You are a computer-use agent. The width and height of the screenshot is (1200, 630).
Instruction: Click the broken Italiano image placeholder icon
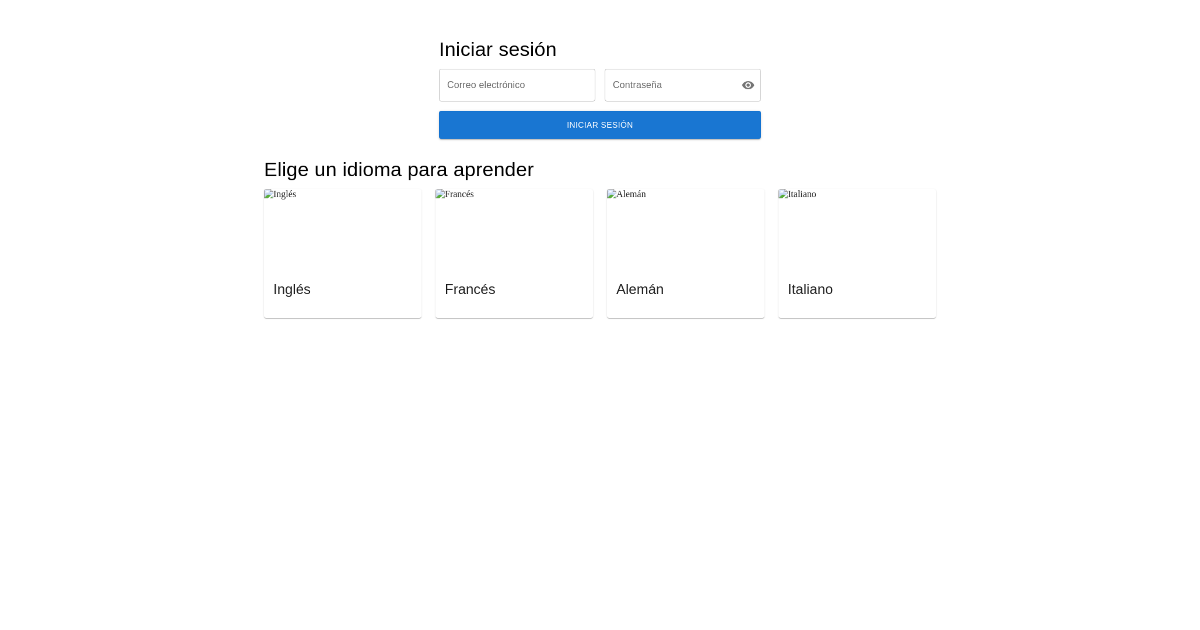pyautogui.click(x=784, y=194)
